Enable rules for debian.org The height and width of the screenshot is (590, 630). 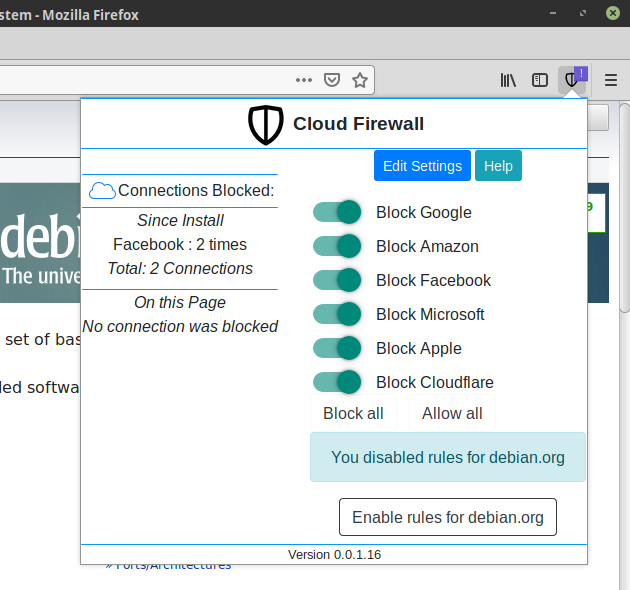coord(448,517)
